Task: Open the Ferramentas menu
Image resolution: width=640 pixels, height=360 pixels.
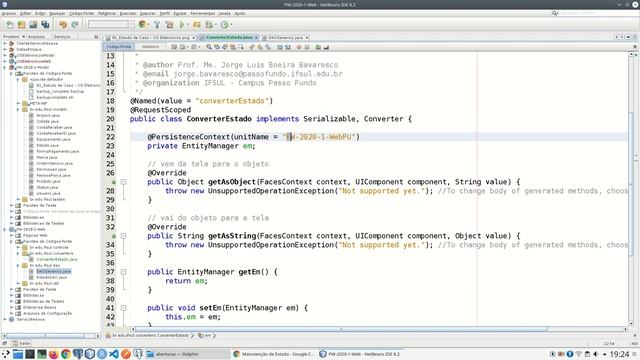Action: 203,13
